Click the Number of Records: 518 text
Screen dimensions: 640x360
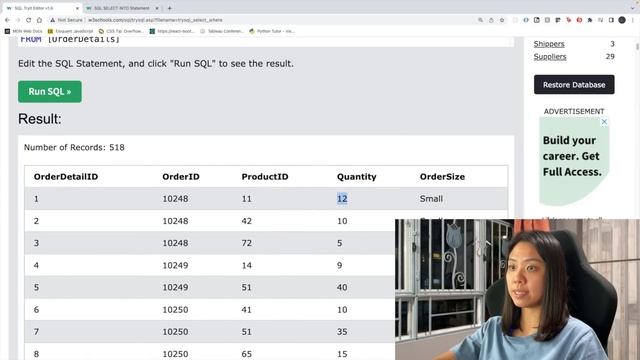click(74, 147)
